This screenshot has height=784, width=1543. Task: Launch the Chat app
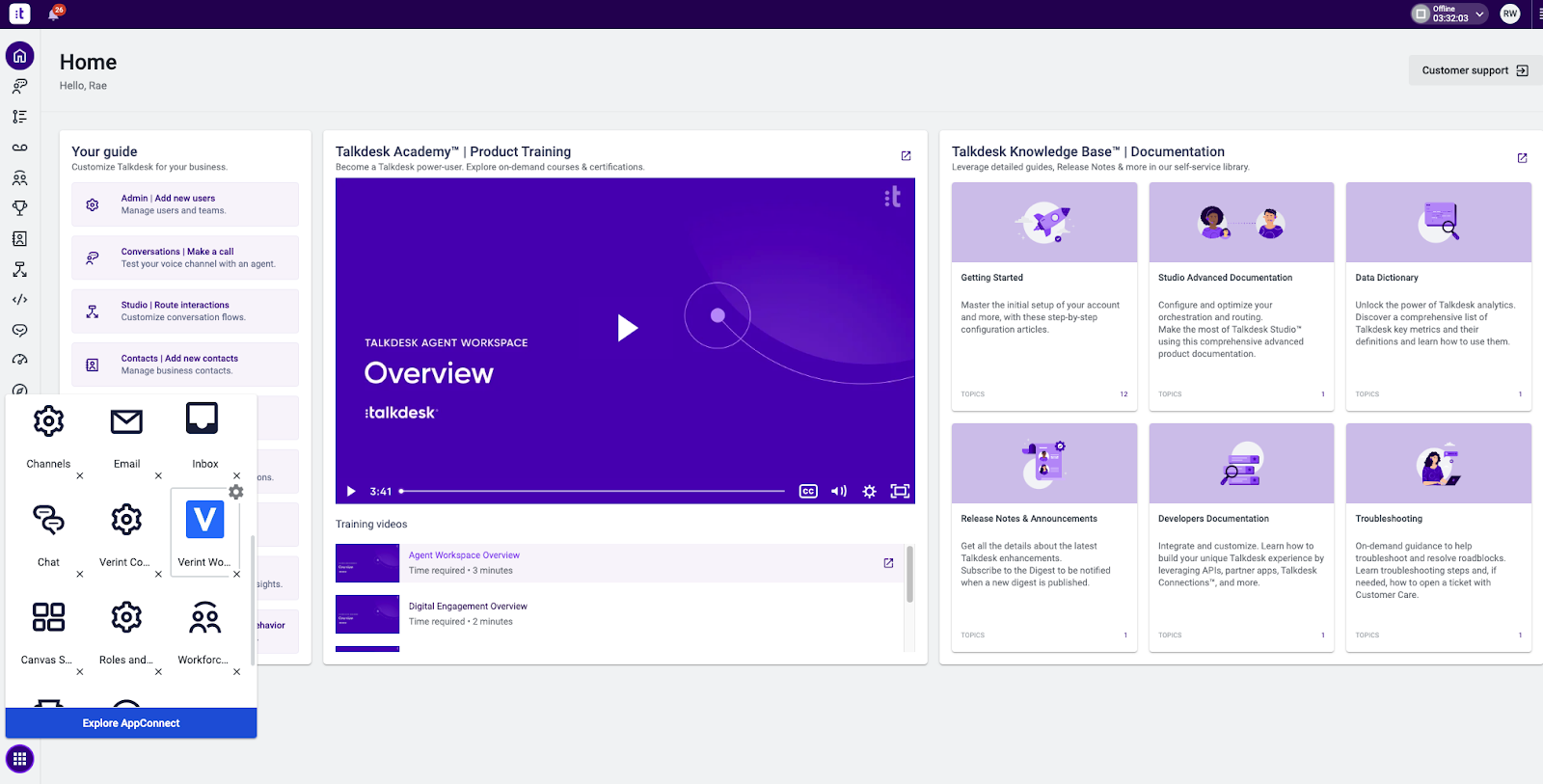48,534
